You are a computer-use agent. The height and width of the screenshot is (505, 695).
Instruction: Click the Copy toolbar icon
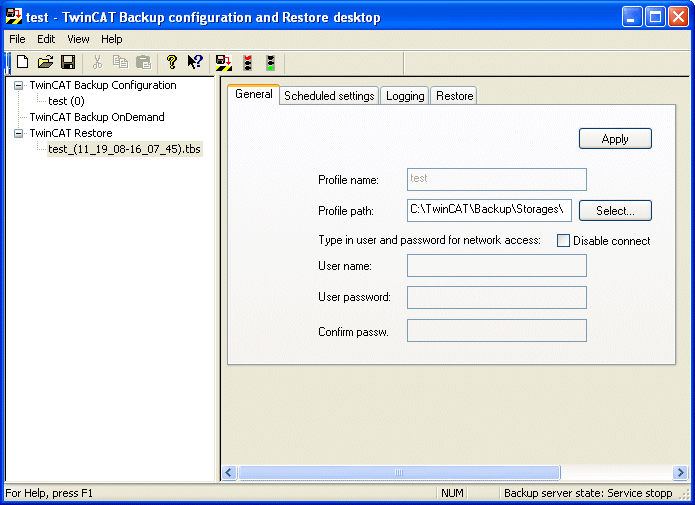120,62
